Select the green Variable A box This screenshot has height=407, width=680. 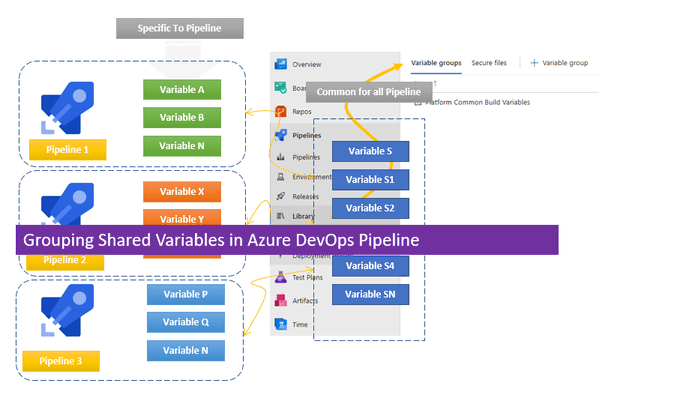(x=182, y=89)
